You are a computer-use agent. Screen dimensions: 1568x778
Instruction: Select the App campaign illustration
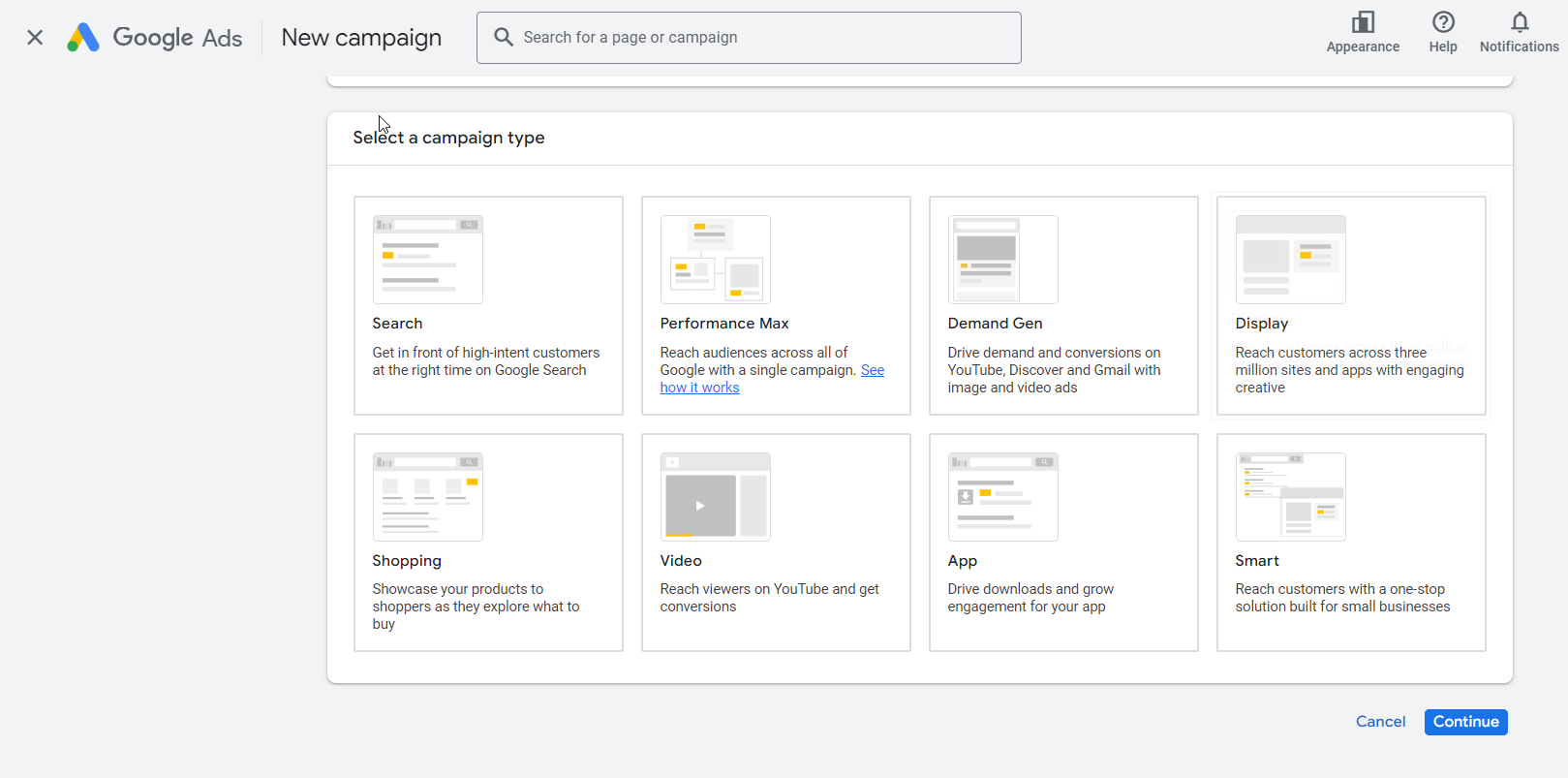tap(1003, 497)
